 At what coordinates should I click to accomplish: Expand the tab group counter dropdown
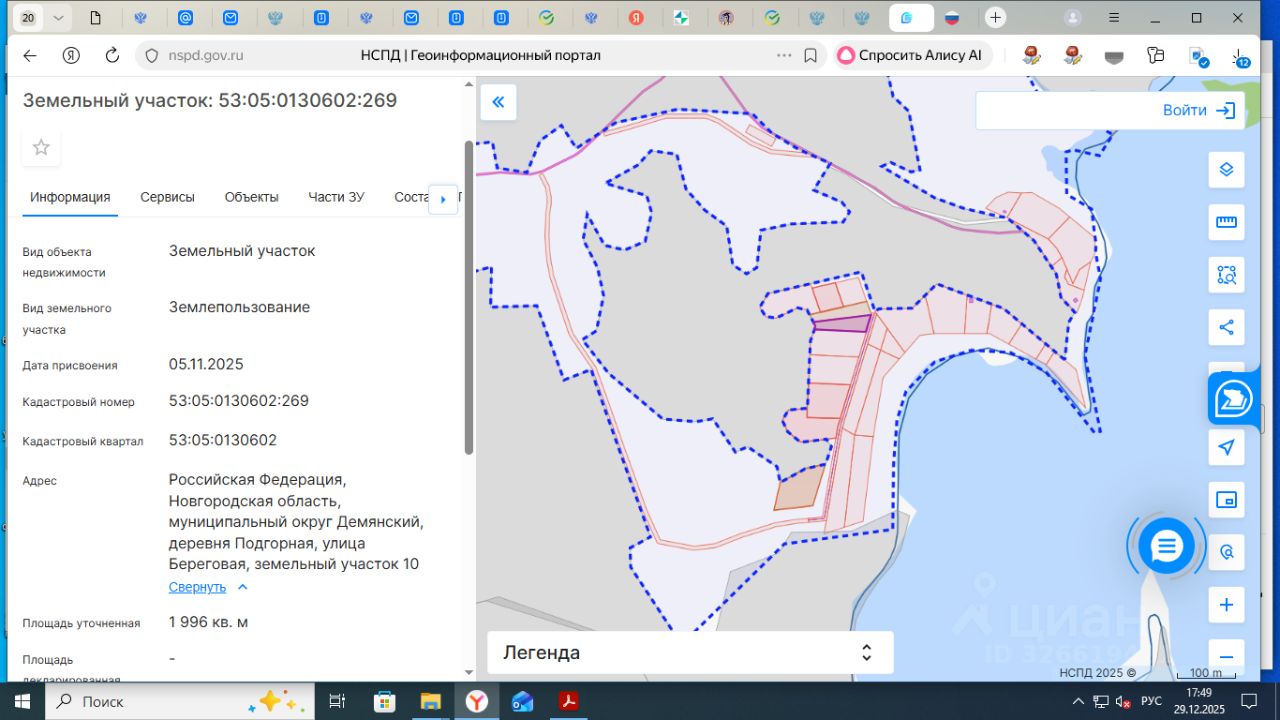[58, 18]
